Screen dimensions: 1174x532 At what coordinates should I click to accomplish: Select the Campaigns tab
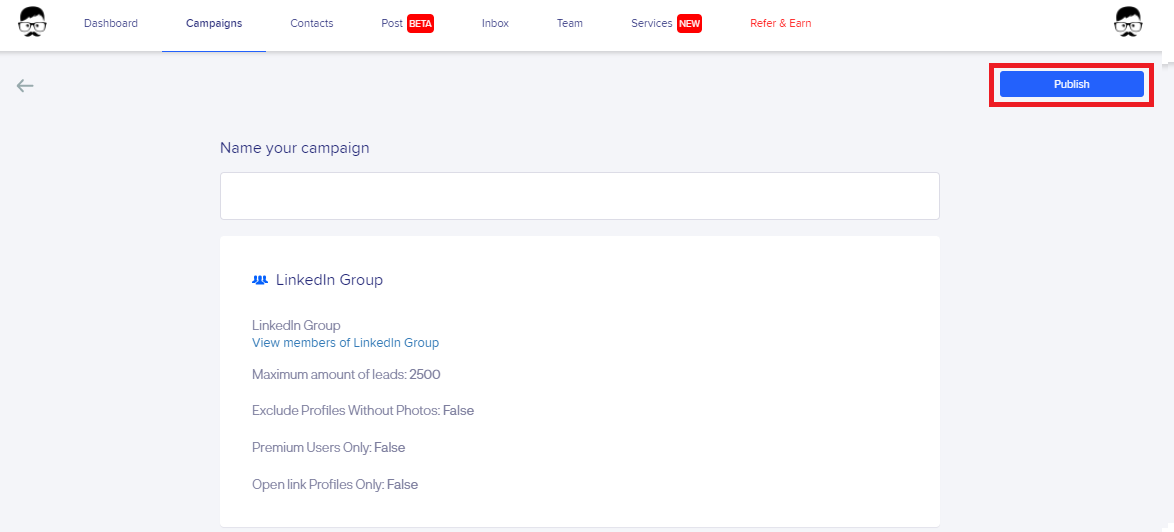point(214,23)
